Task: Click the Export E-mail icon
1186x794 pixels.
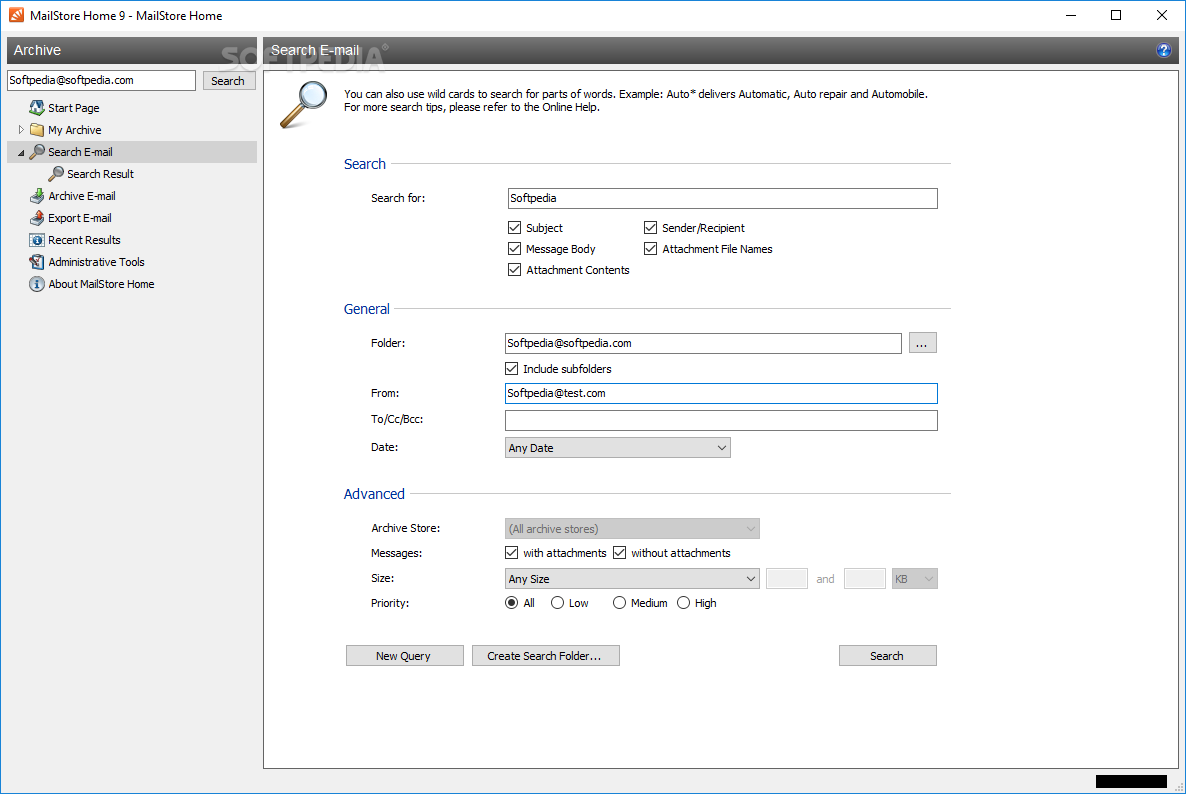Action: [36, 218]
